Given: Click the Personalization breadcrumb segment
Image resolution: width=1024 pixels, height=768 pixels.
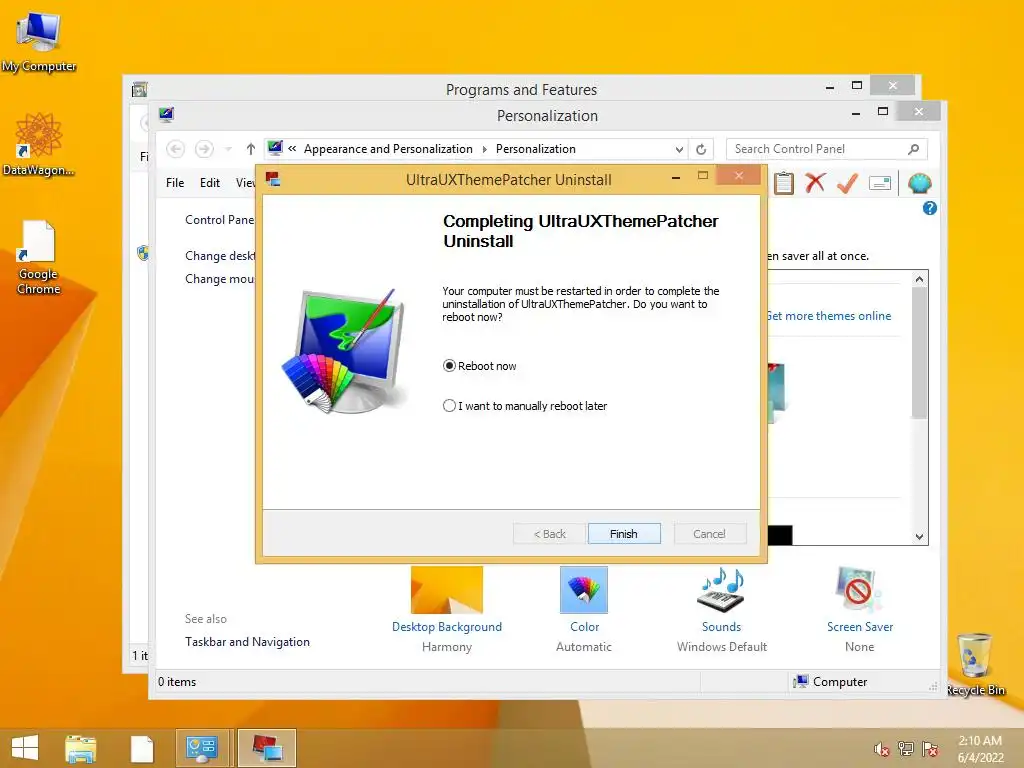Looking at the screenshot, I should [x=536, y=149].
